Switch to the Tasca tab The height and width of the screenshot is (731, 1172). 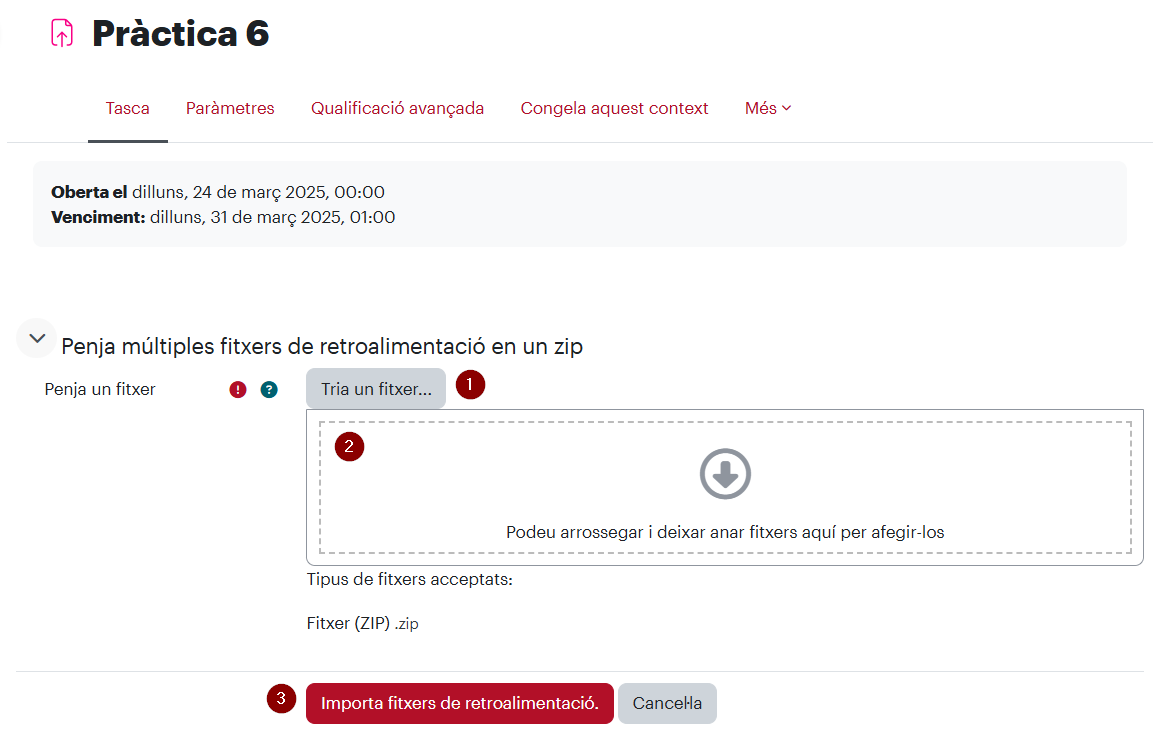coord(128,108)
